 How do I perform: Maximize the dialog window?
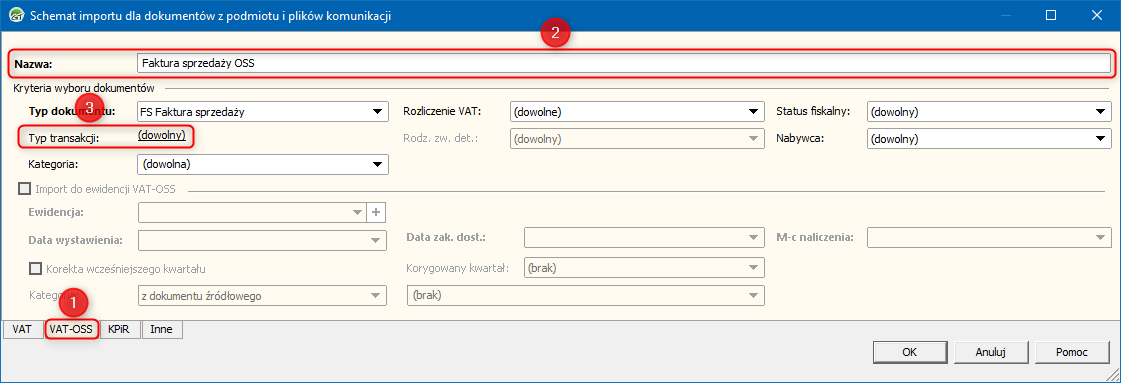click(x=1051, y=15)
